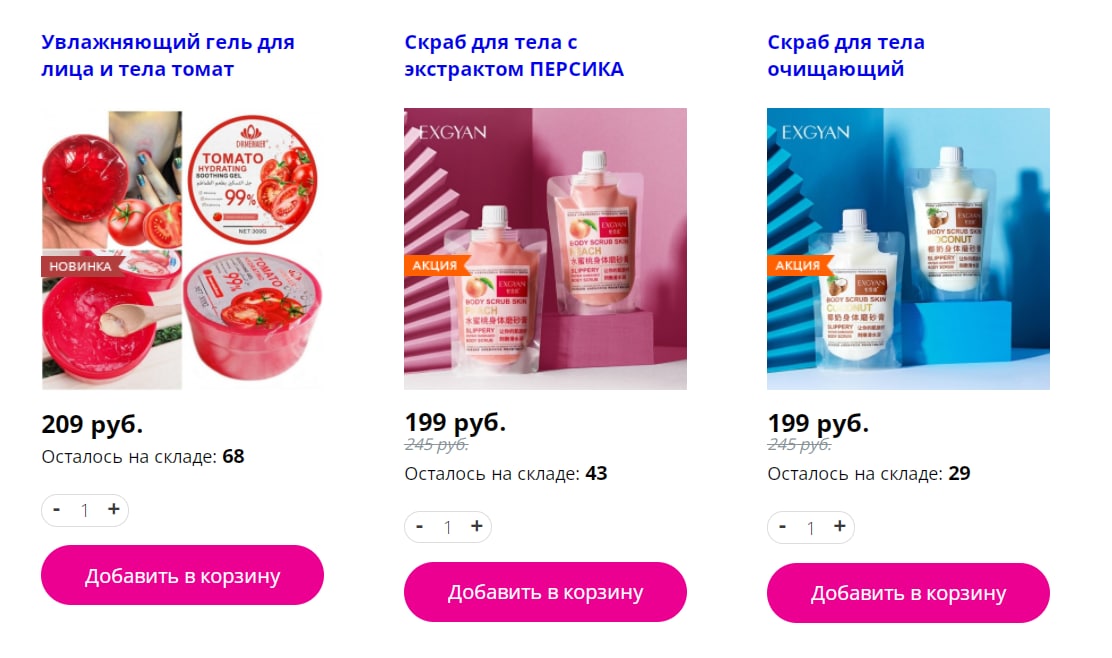
Task: Open 'Скраб для тела с экстрактом ПЕРСИКА' link
Action: coord(514,55)
